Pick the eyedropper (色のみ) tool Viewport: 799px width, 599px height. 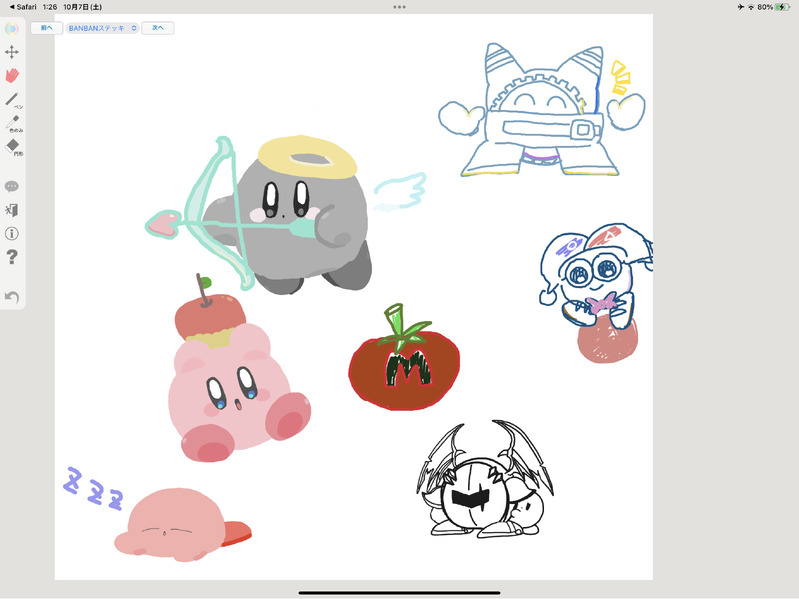(13, 124)
